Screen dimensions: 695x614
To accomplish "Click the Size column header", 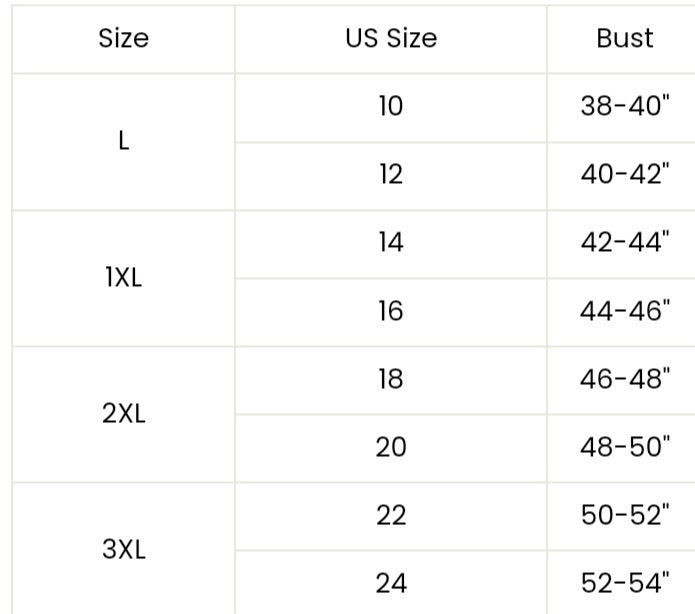I will click(124, 39).
